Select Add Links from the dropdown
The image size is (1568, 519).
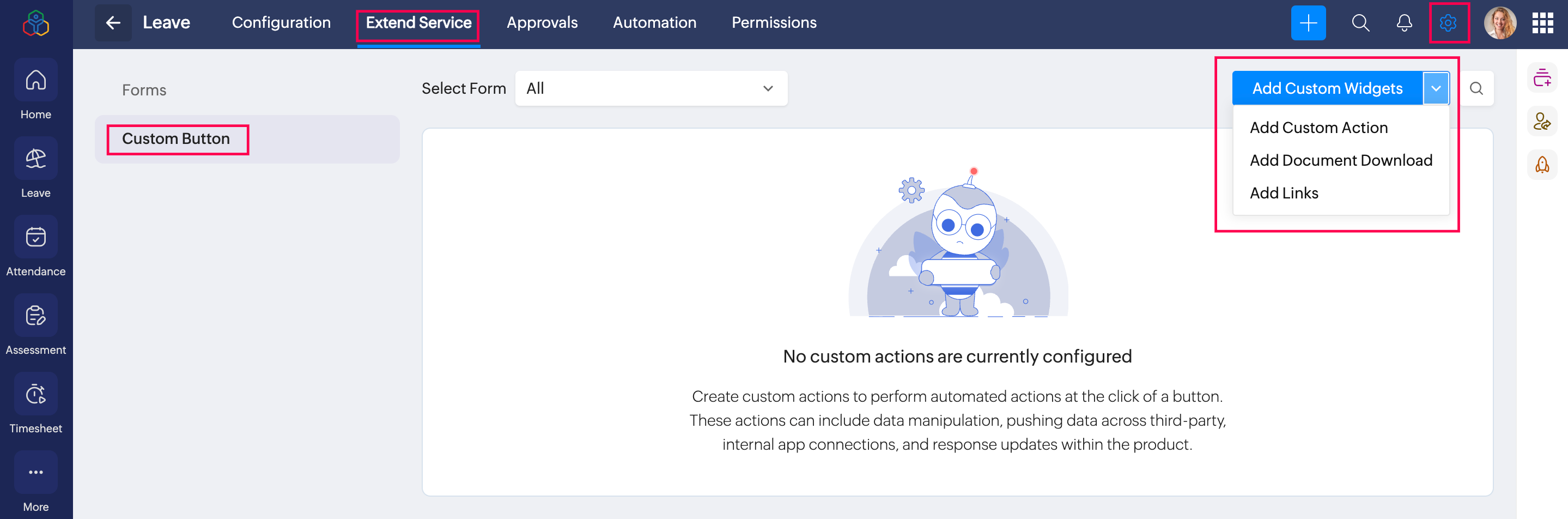[1284, 193]
